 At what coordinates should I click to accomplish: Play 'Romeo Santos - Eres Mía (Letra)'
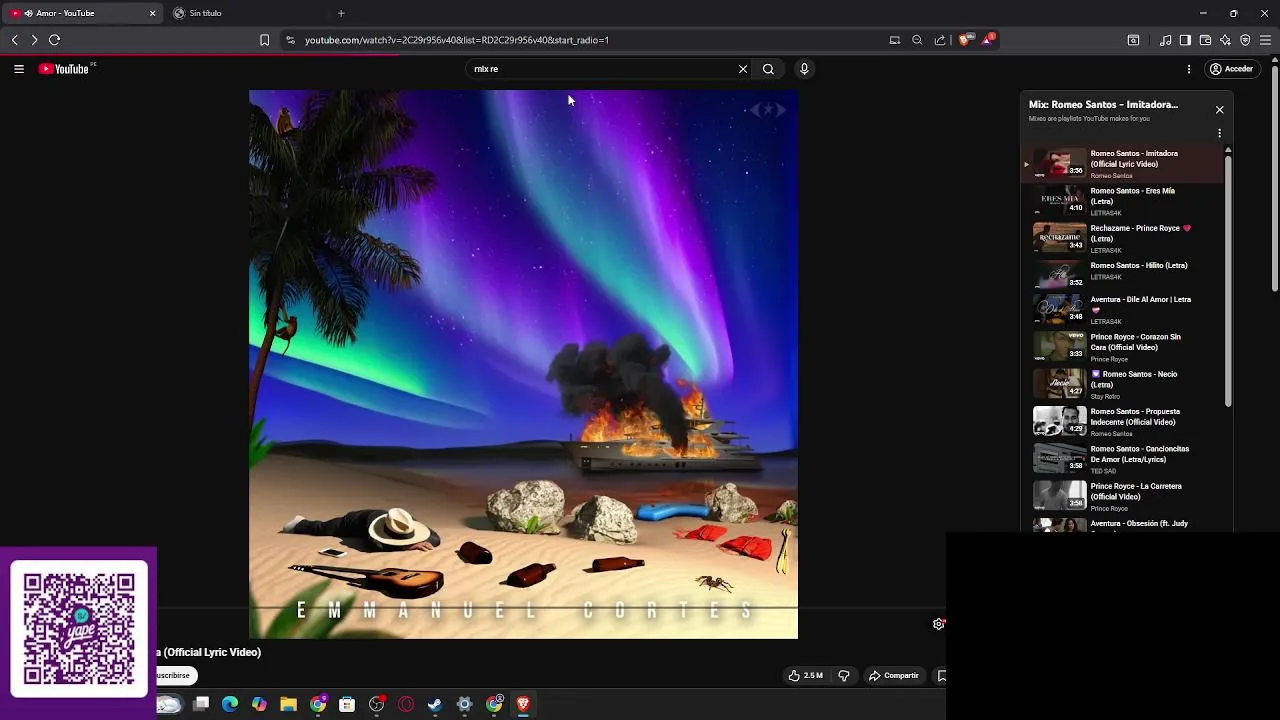click(x=1122, y=201)
